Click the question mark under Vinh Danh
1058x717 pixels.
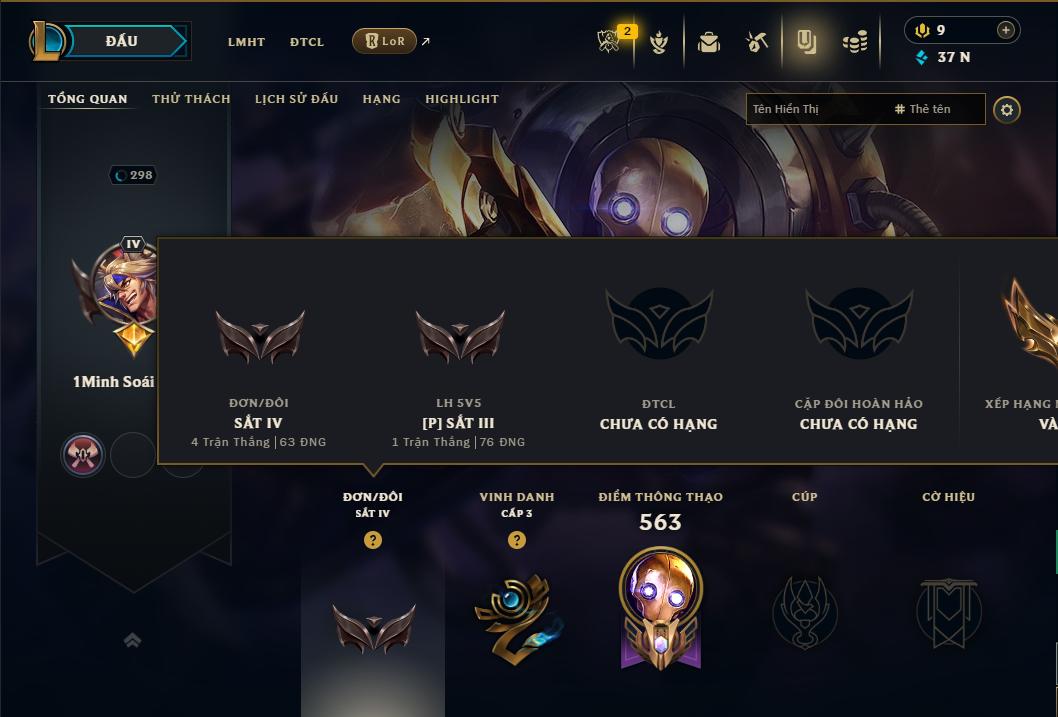point(517,540)
